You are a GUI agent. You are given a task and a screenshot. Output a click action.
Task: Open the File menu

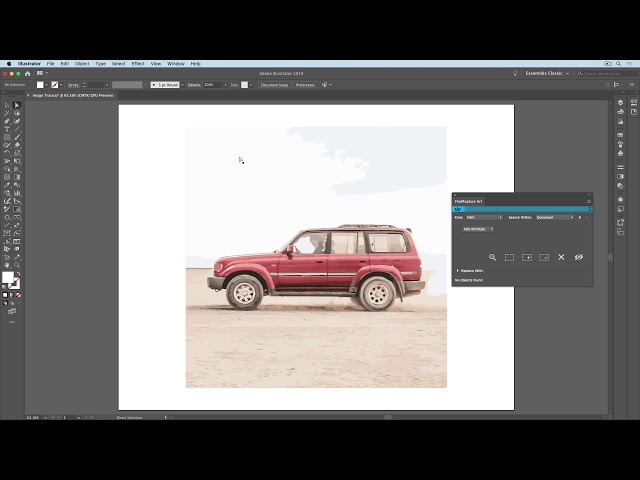click(51, 64)
